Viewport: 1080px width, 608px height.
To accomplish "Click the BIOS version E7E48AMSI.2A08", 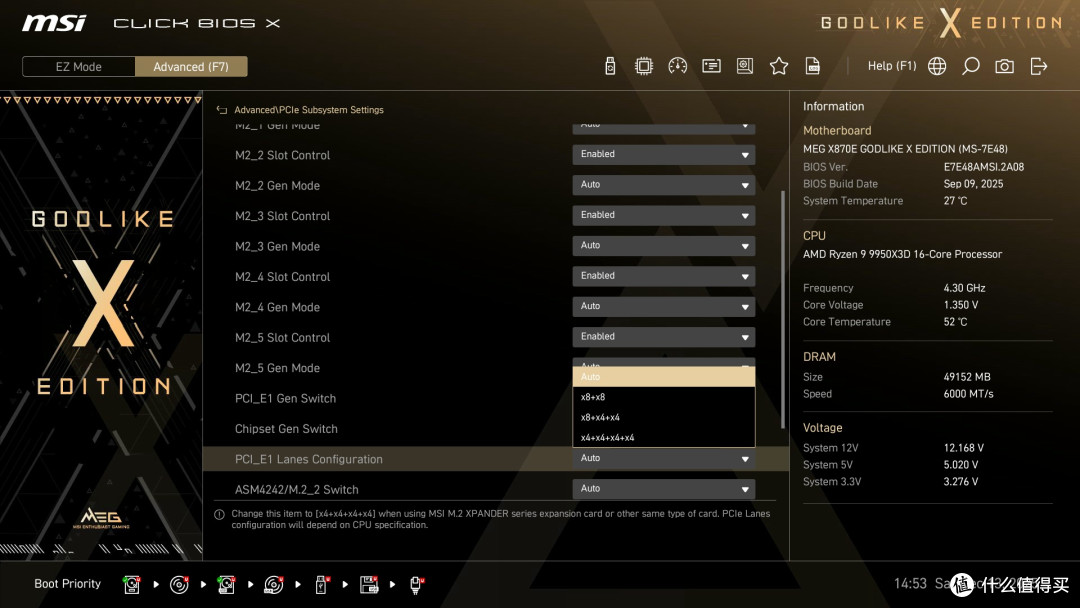I will point(984,167).
